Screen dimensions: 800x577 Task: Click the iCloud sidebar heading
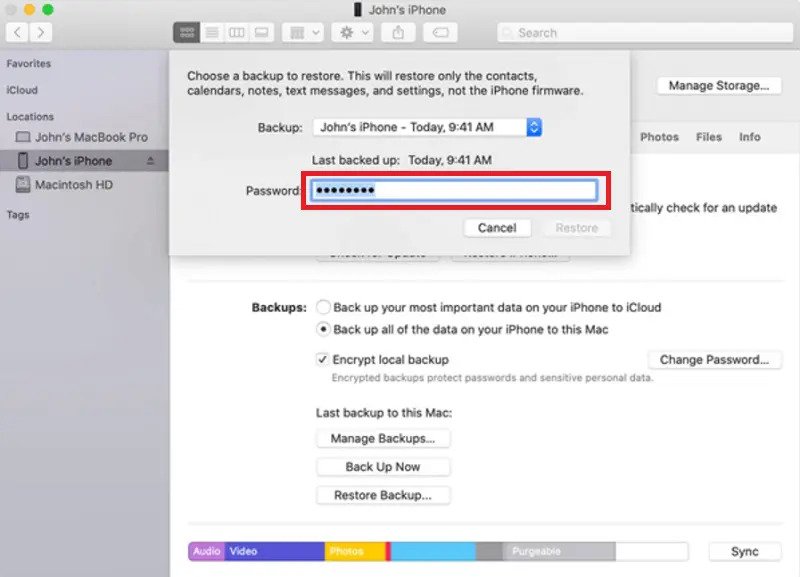(x=22, y=90)
